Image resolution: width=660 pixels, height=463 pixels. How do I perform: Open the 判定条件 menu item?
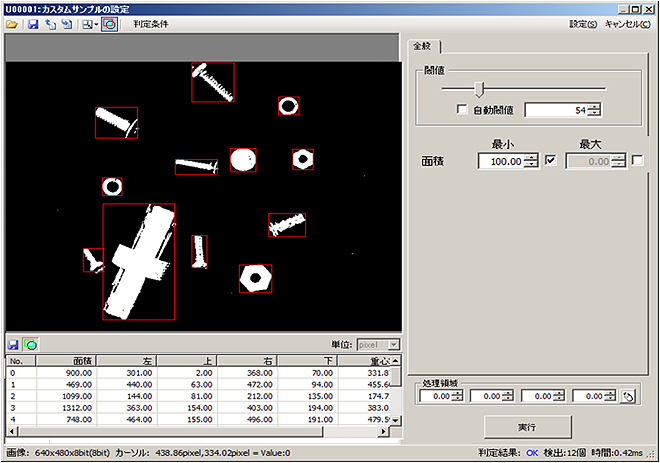click(x=151, y=23)
